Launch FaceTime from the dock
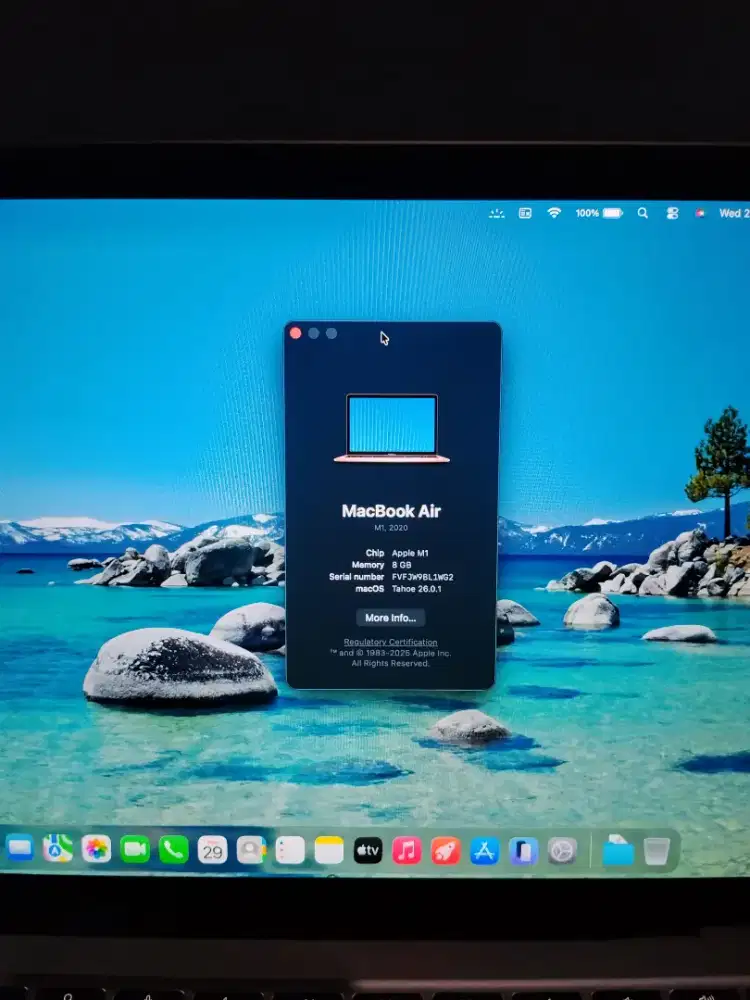Viewport: 750px width, 1000px height. pyautogui.click(x=135, y=849)
